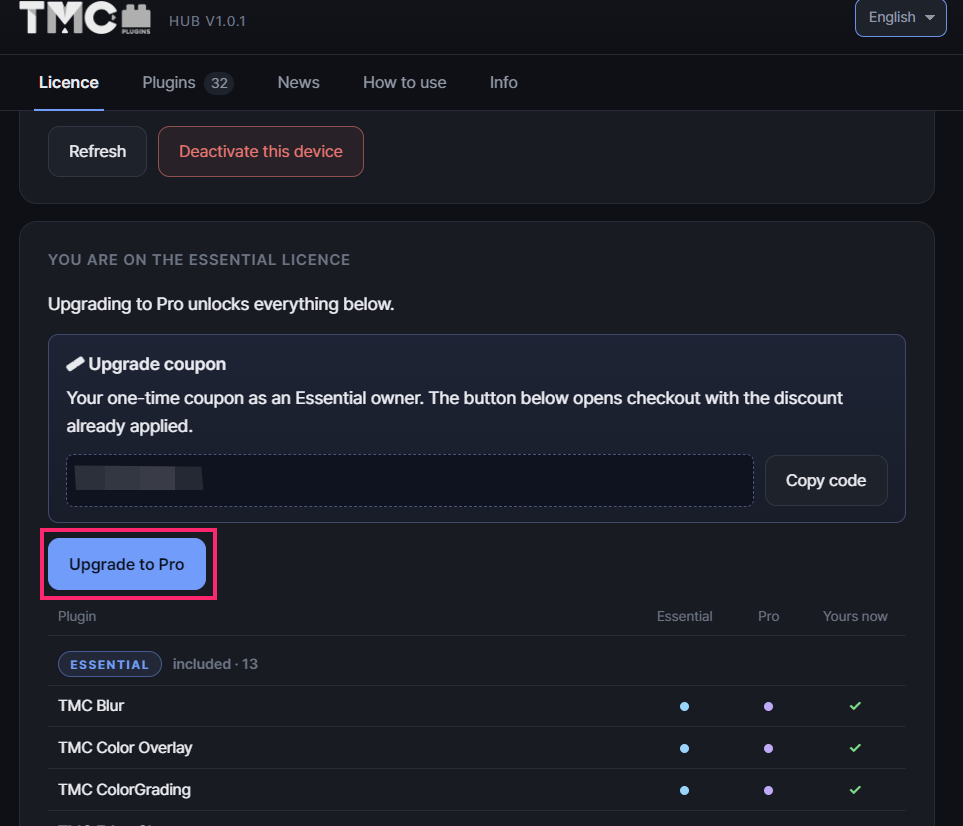Click the HUB V1.0.1 version text
The image size is (963, 826).
click(x=208, y=21)
